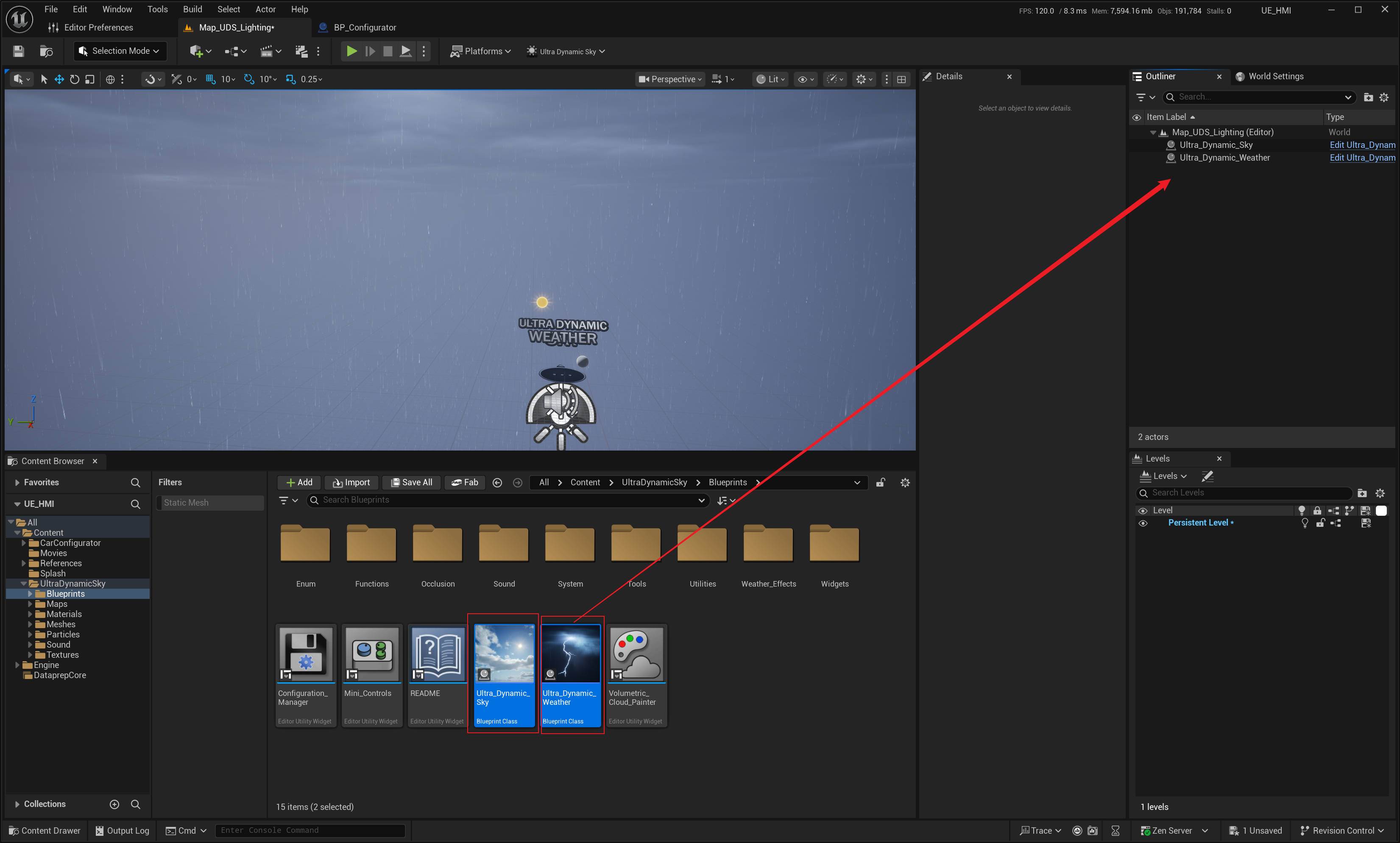Viewport: 1400px width, 843px height.
Task: Switch to the World Settings tab
Action: click(x=1269, y=76)
